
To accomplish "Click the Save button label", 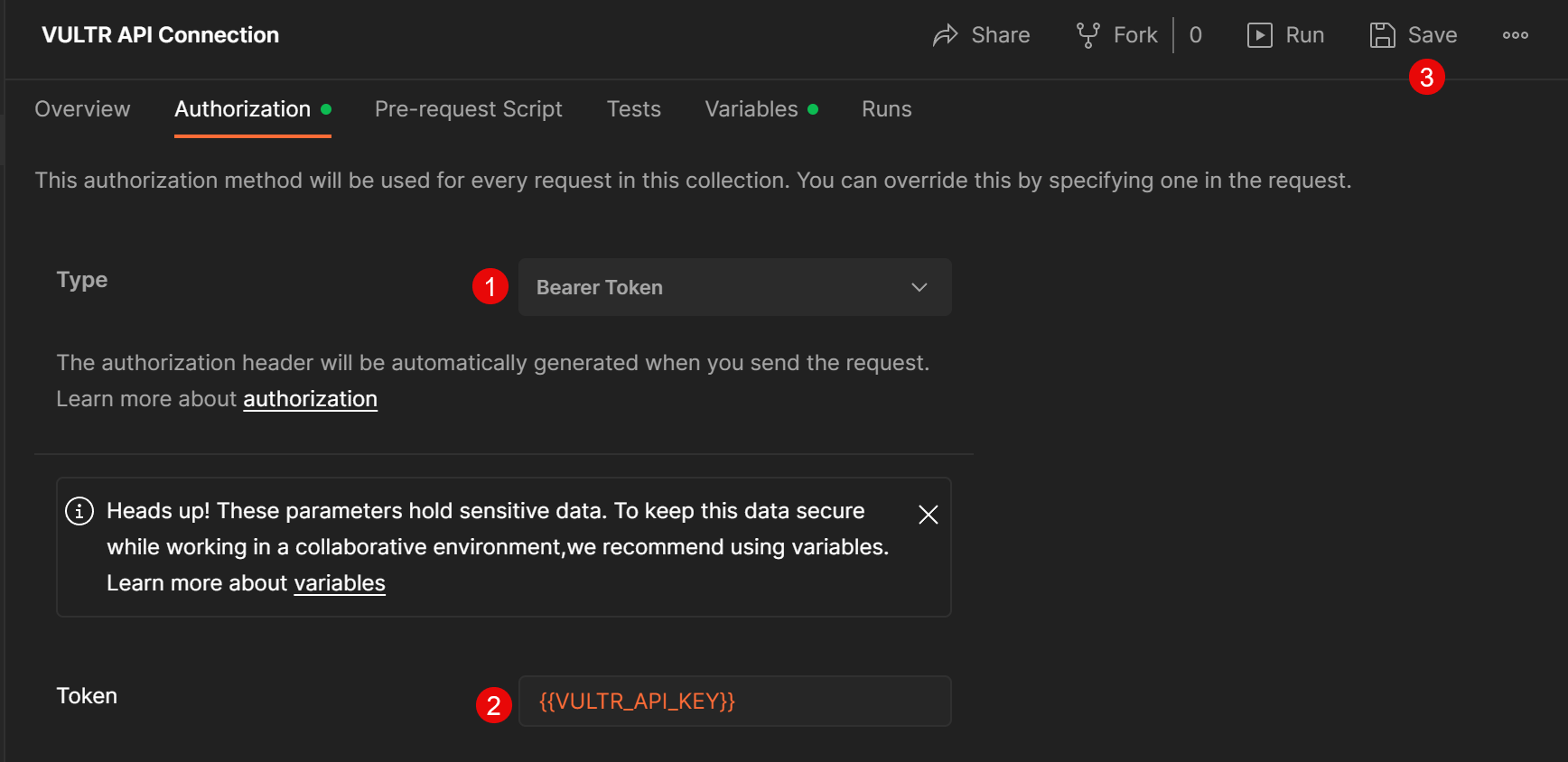I will click(1432, 35).
